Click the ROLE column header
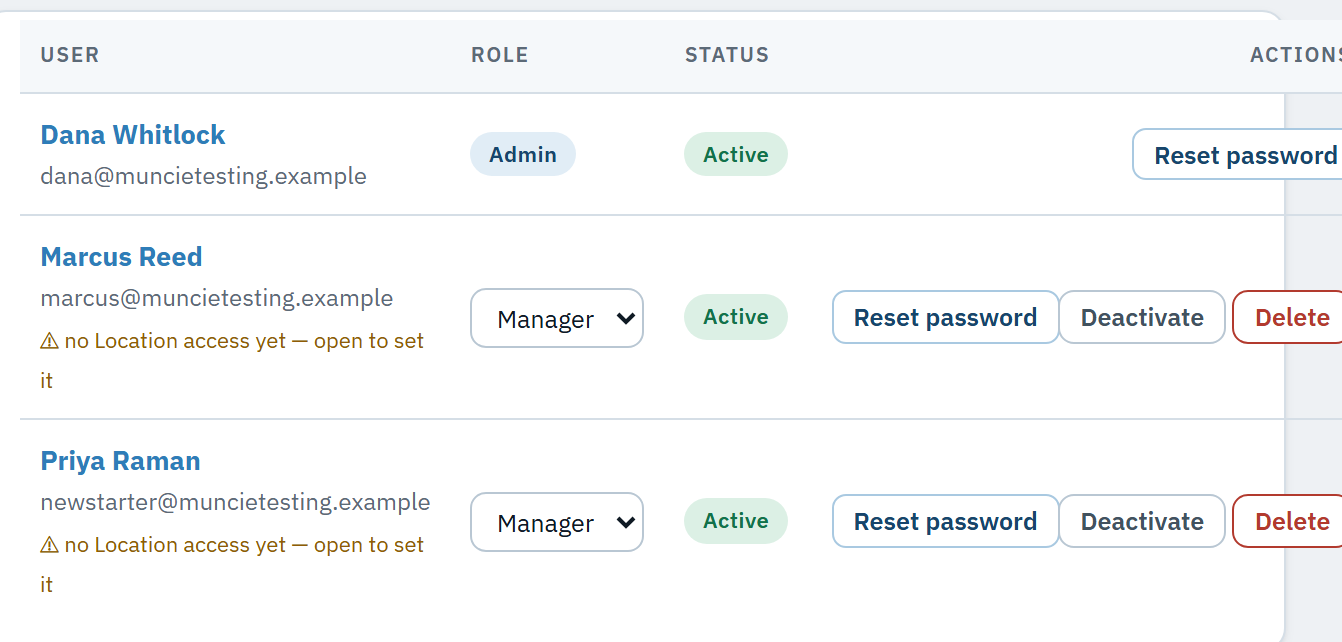The height and width of the screenshot is (642, 1342). click(500, 55)
